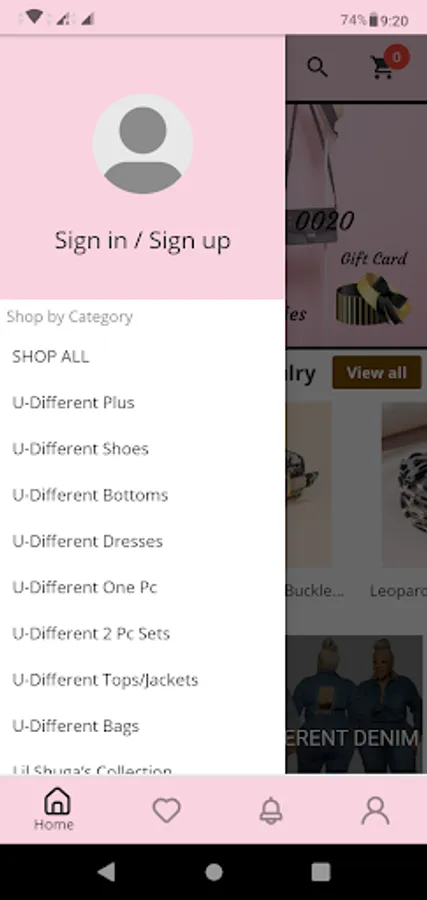This screenshot has width=427, height=900.
Task: Select U-Different Tops/Jackets category
Action: point(142,680)
